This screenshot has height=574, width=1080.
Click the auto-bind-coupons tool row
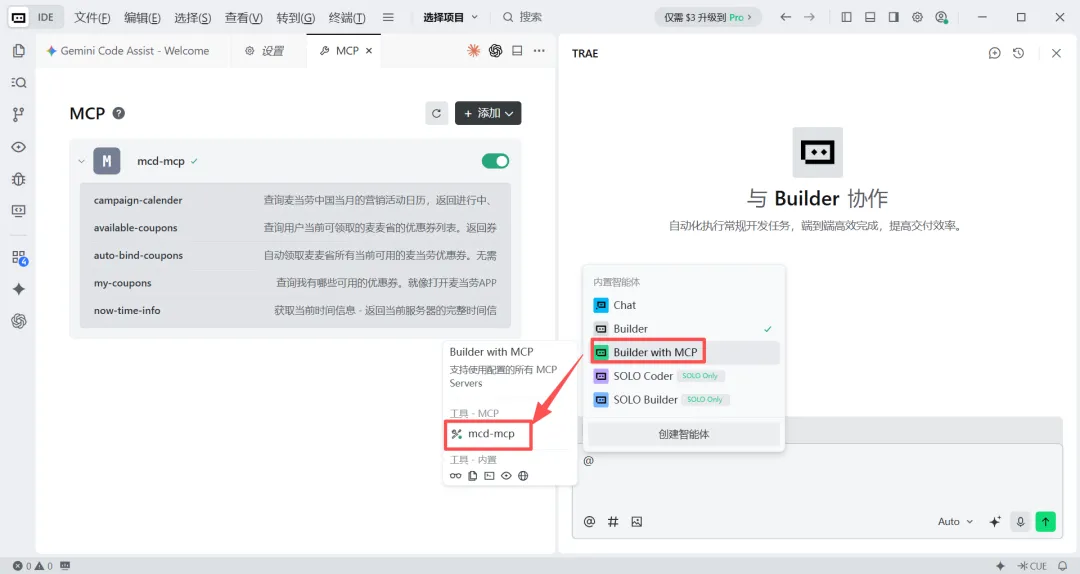coord(295,255)
